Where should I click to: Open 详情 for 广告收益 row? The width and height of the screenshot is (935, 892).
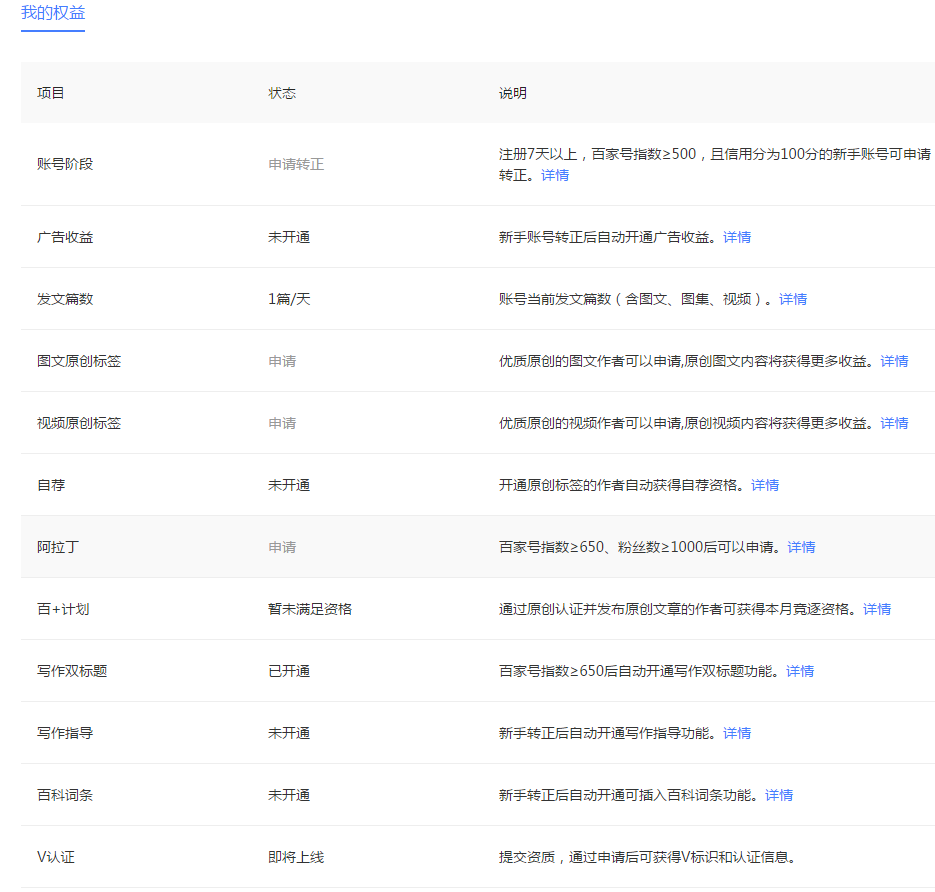[737, 237]
